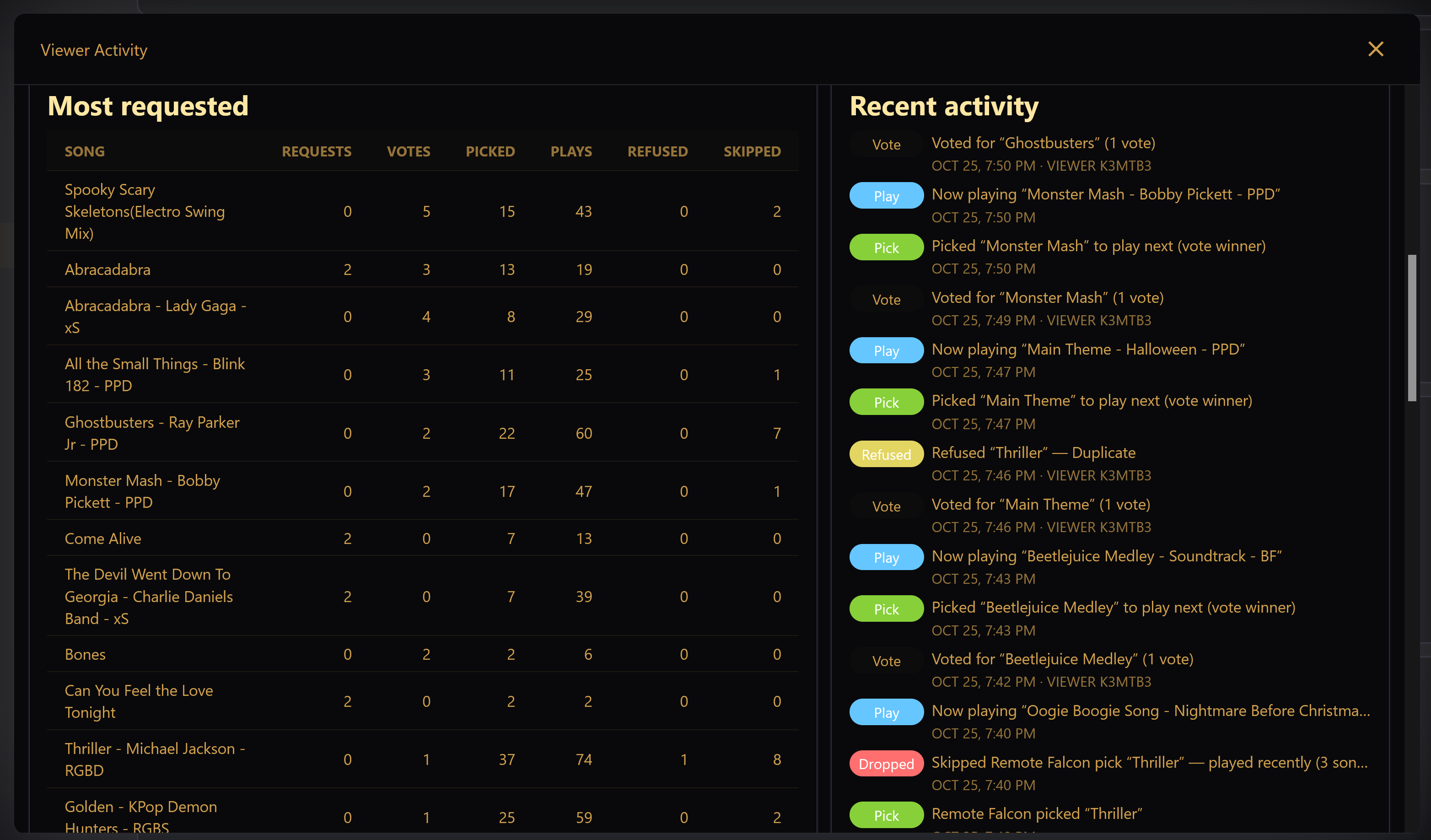
Task: Click the PICKED column header
Action: click(490, 151)
